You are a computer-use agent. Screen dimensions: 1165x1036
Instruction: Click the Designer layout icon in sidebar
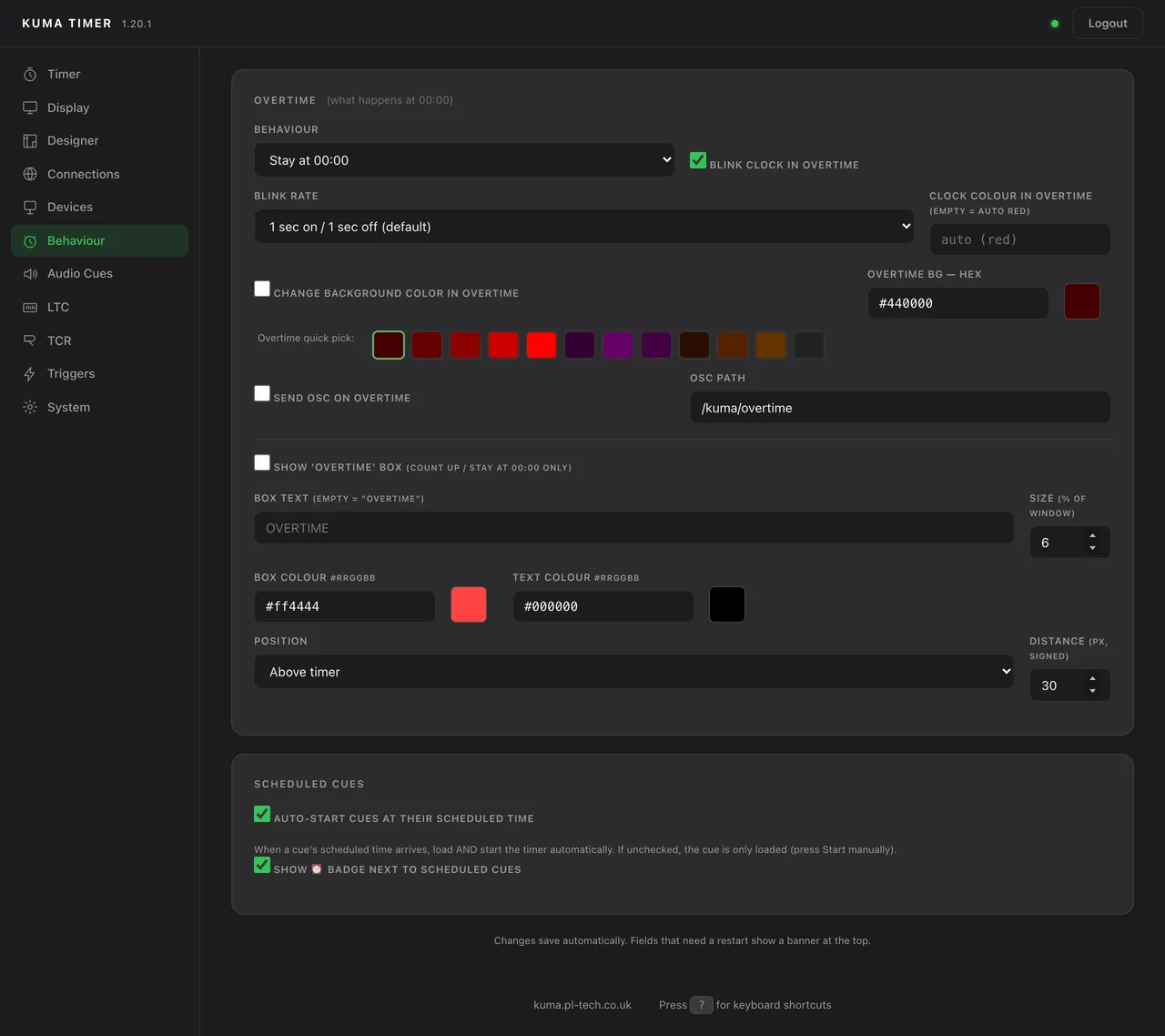pos(30,141)
